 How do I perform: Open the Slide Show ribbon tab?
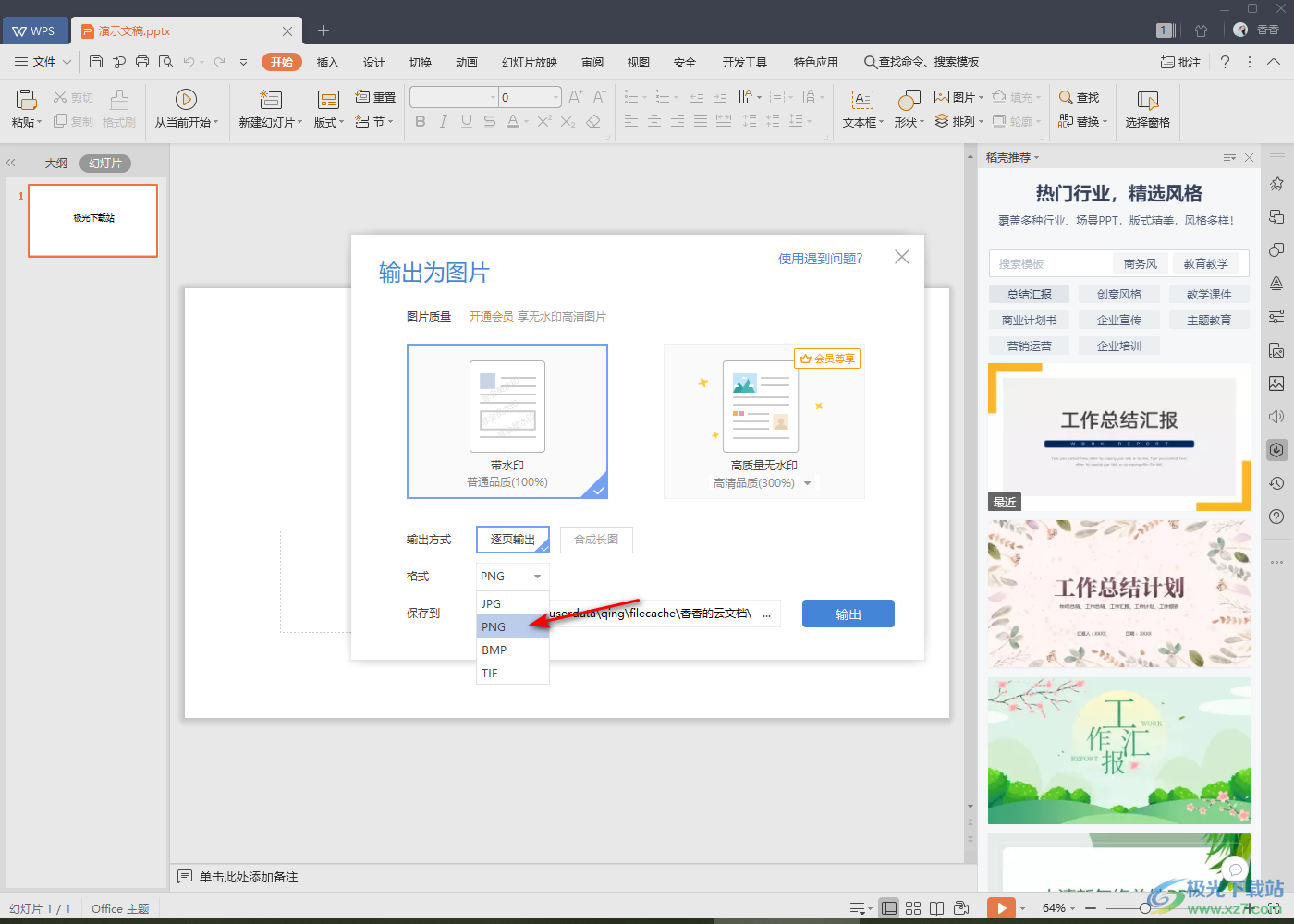point(530,62)
